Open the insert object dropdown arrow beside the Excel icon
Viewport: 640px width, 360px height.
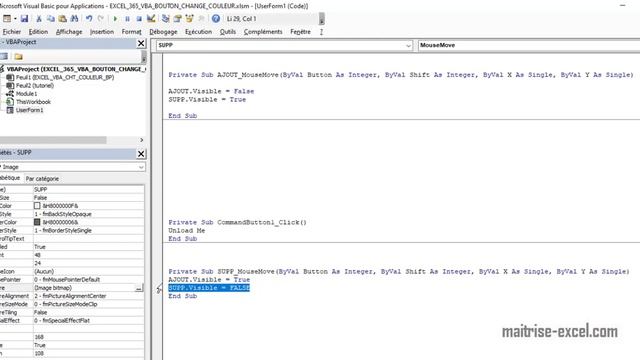tap(15, 19)
